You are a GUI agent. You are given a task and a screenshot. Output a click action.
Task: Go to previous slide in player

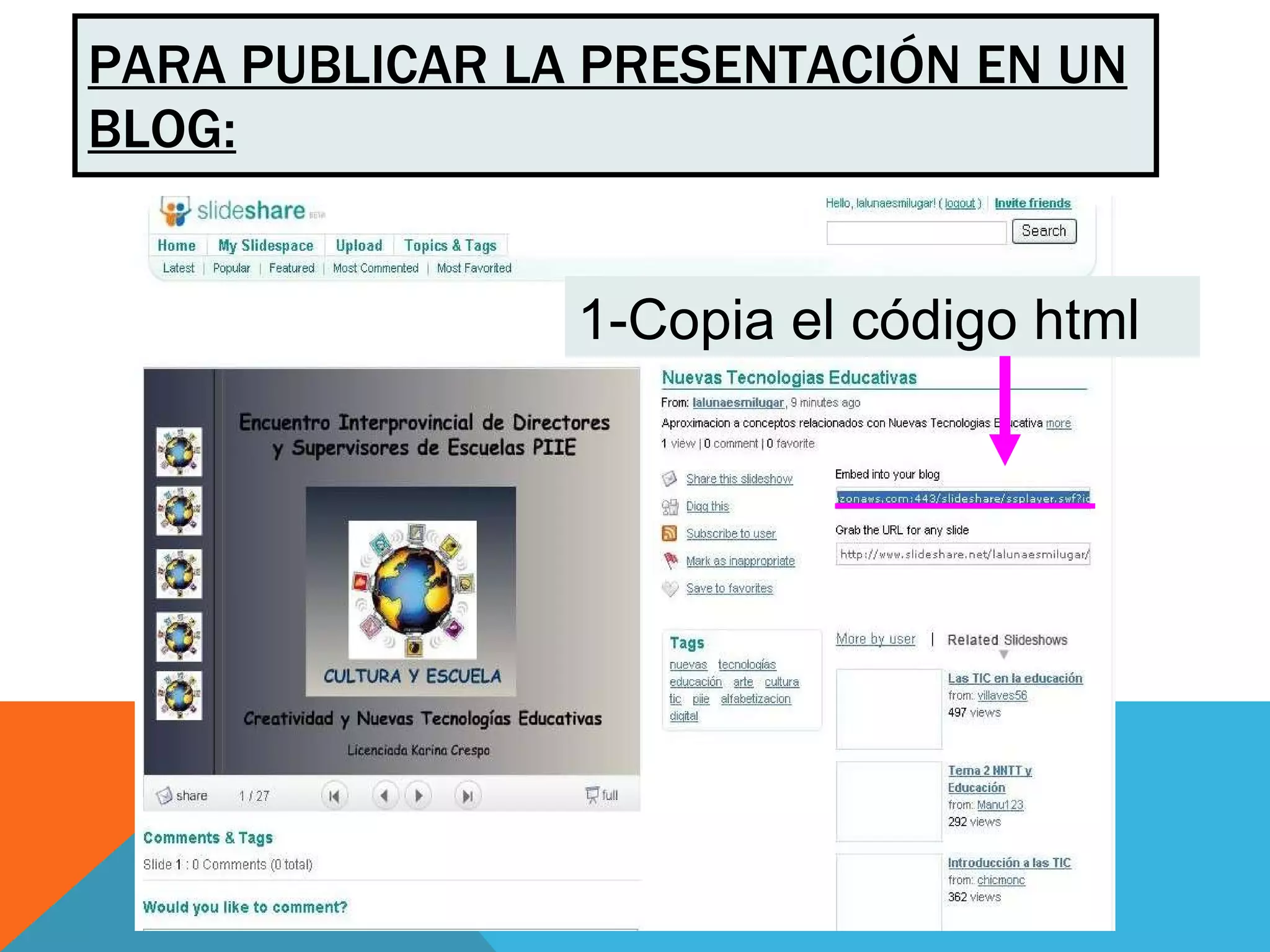click(x=385, y=795)
